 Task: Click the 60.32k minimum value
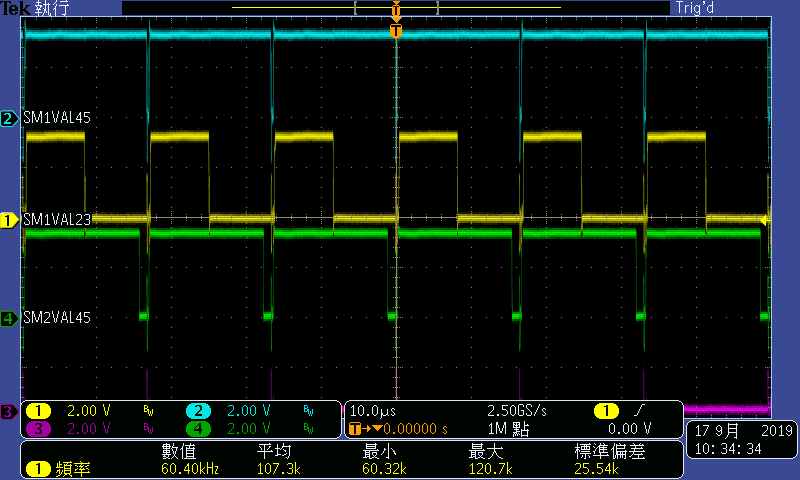384,468
